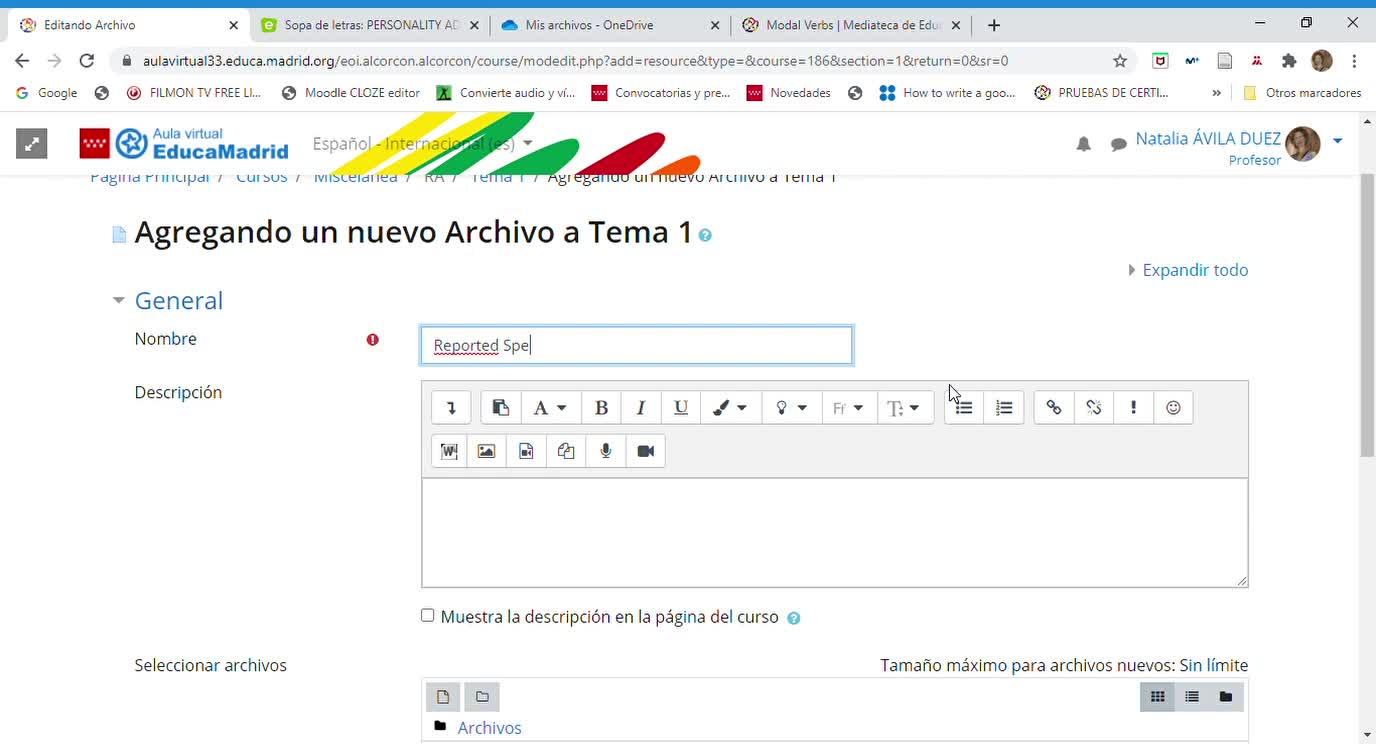Click the underline formatting button
This screenshot has height=744, width=1376.
pyautogui.click(x=681, y=408)
